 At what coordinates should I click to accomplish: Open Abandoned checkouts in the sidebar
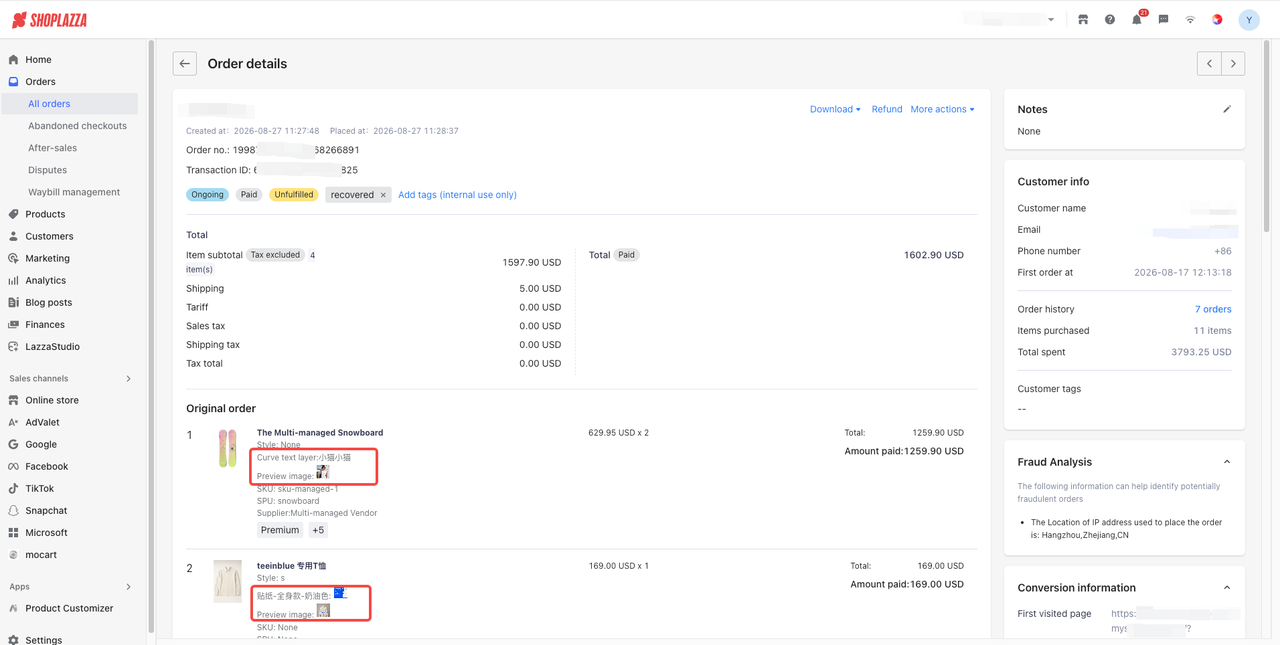[77, 126]
